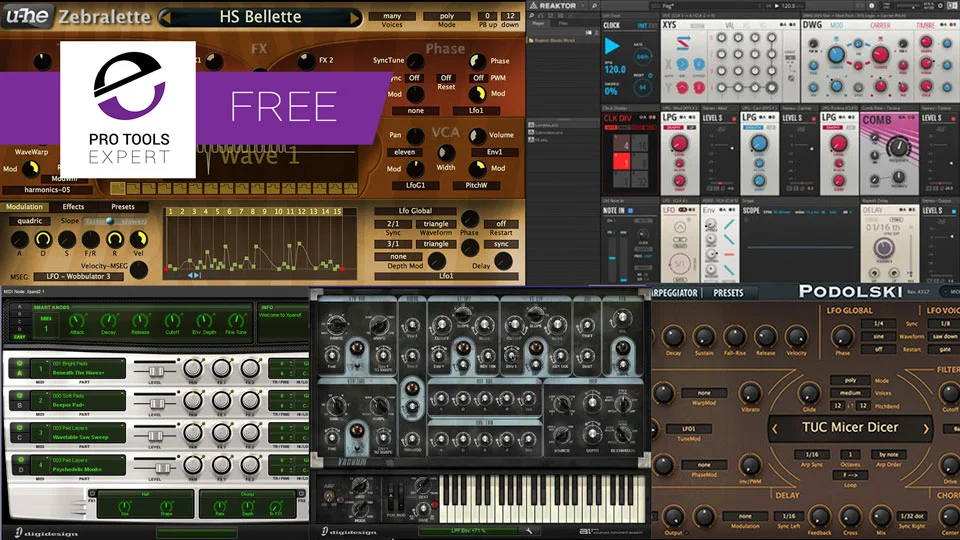The image size is (960, 540).
Task: Go to previous preset in Podolski
Action: click(x=775, y=429)
